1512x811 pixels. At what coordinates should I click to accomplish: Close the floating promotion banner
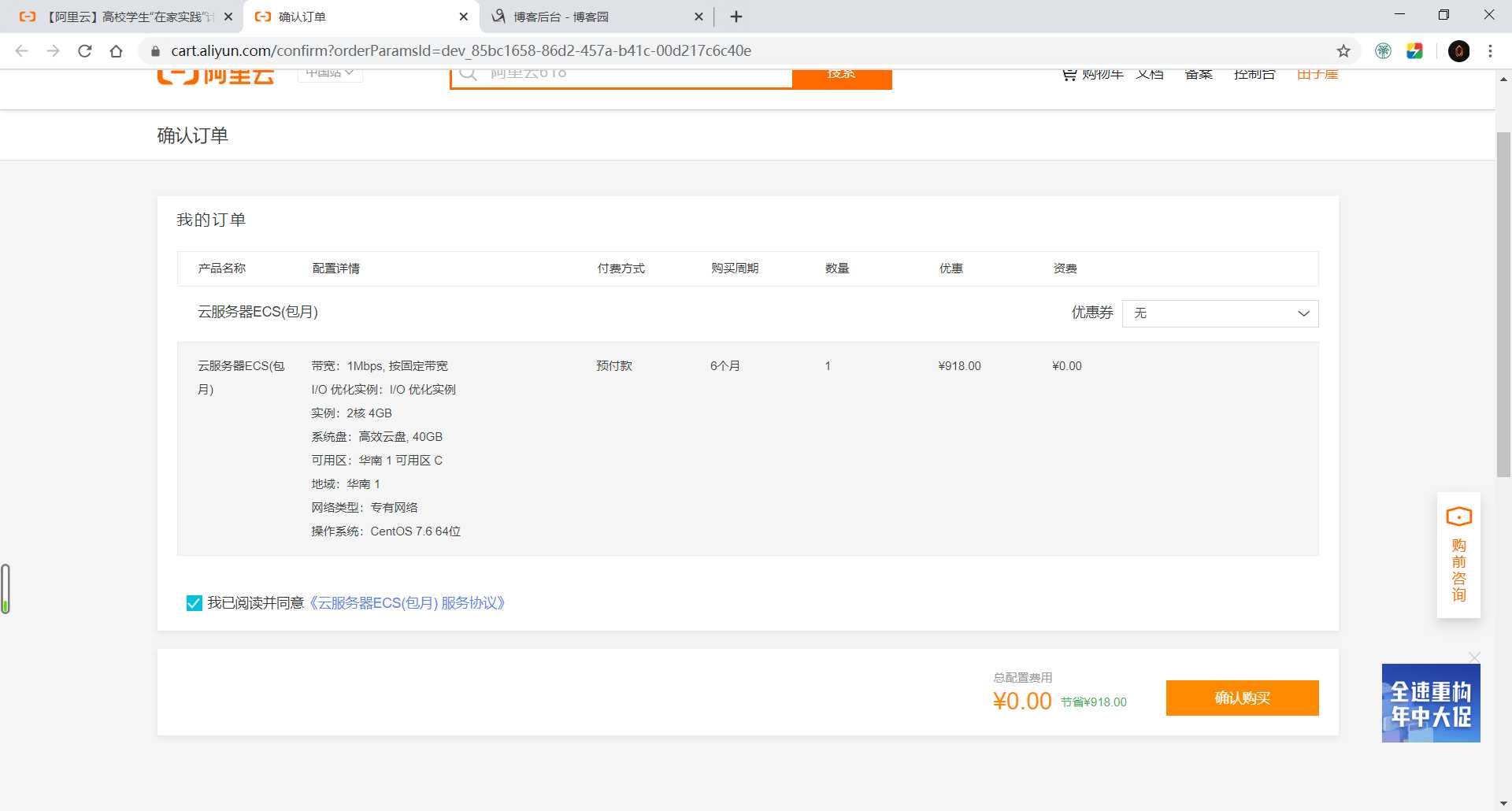coord(1474,657)
